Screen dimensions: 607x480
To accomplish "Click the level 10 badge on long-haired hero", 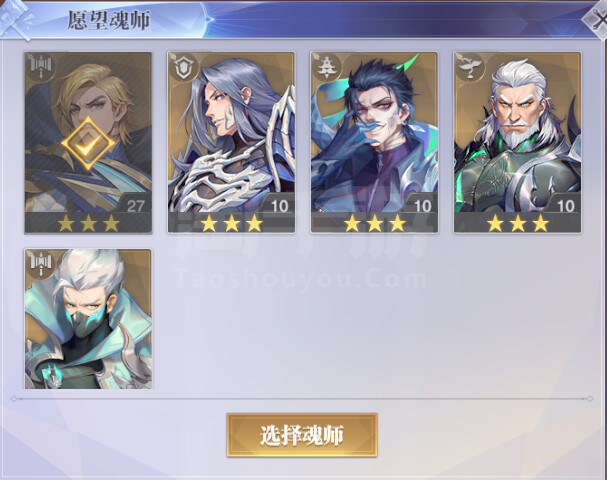I will point(279,205).
